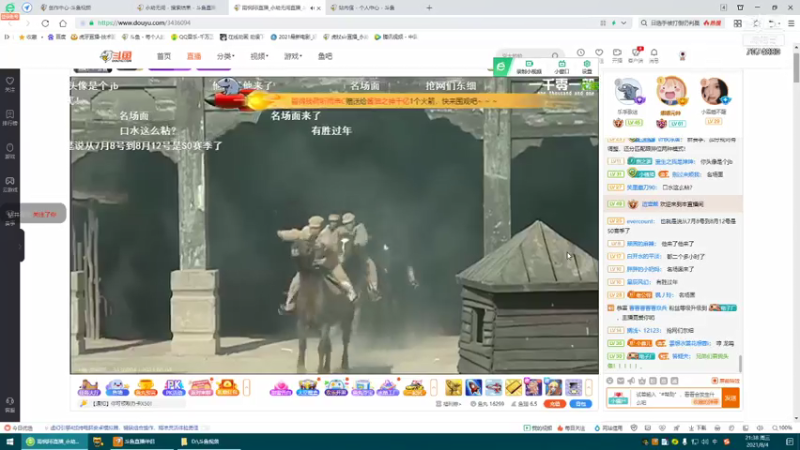Click the search magnifier icon in Douyu header
Viewport: 800px width, 450px height.
point(555,55)
